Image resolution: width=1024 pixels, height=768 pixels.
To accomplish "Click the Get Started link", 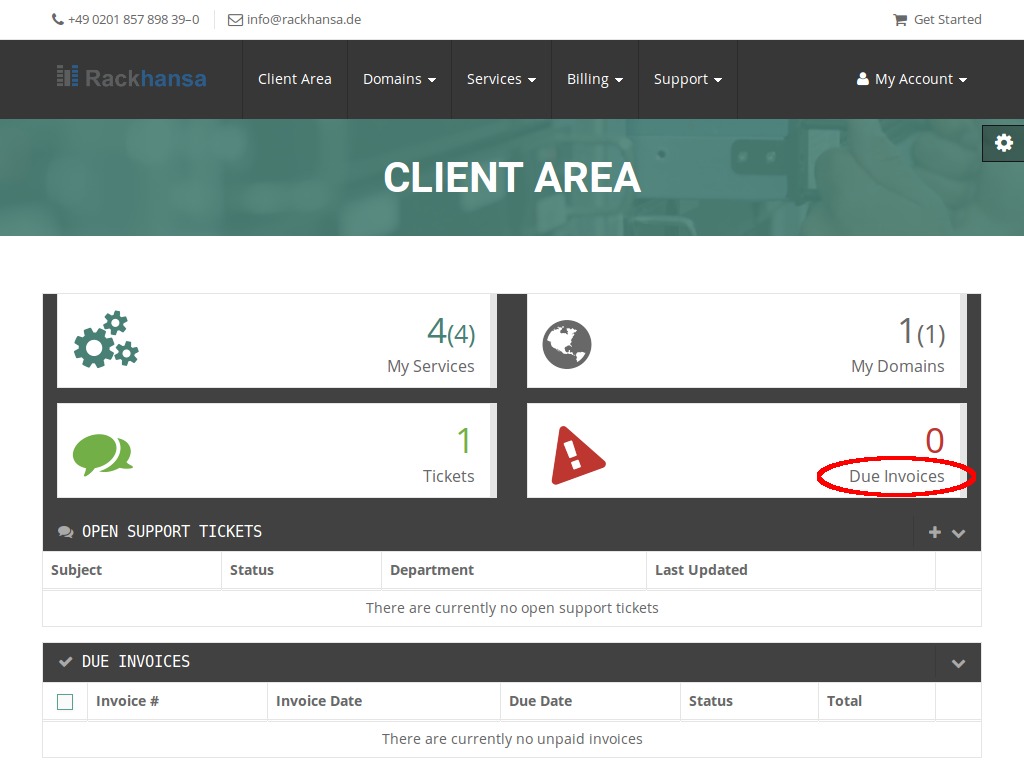I will click(947, 20).
